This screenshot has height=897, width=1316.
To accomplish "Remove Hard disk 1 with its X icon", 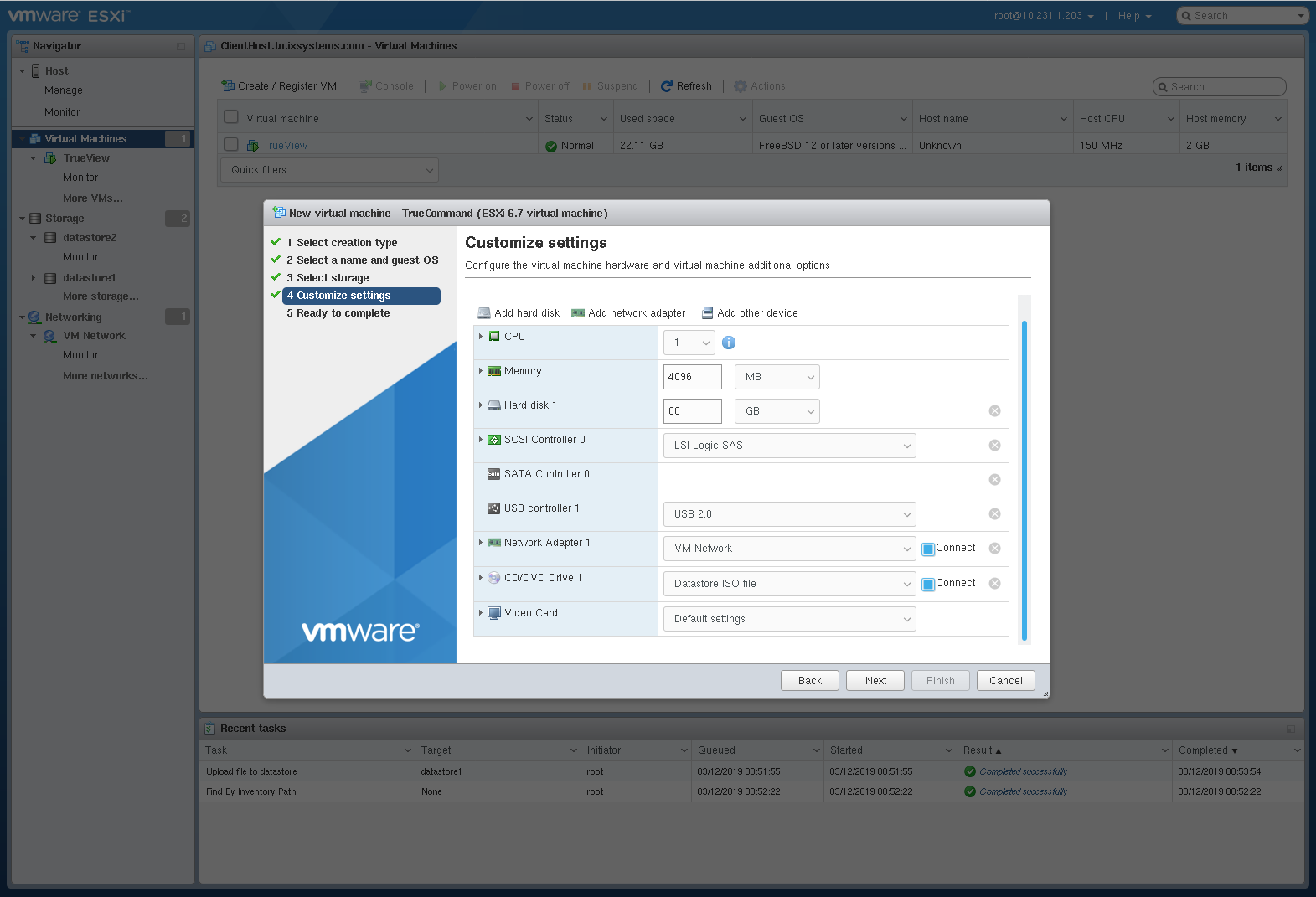I will (x=994, y=411).
